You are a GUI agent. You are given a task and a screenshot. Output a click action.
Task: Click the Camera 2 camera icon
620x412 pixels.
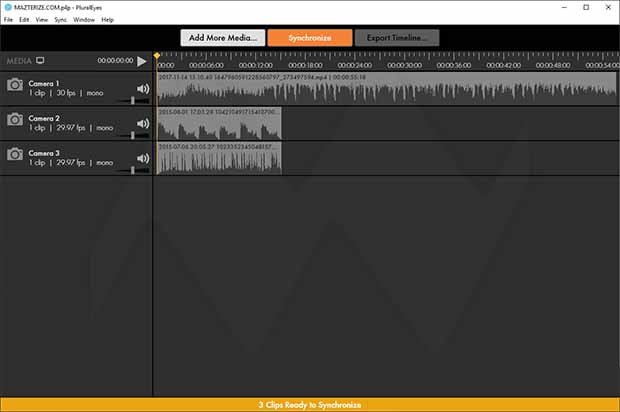point(15,119)
